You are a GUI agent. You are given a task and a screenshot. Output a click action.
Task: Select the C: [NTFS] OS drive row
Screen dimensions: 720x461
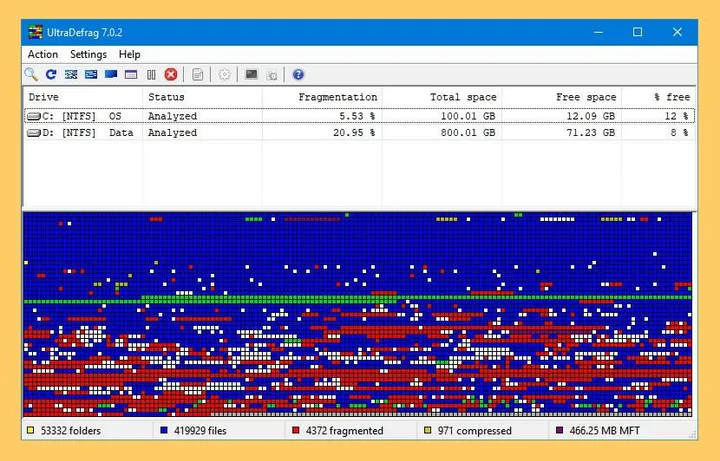coord(360,116)
